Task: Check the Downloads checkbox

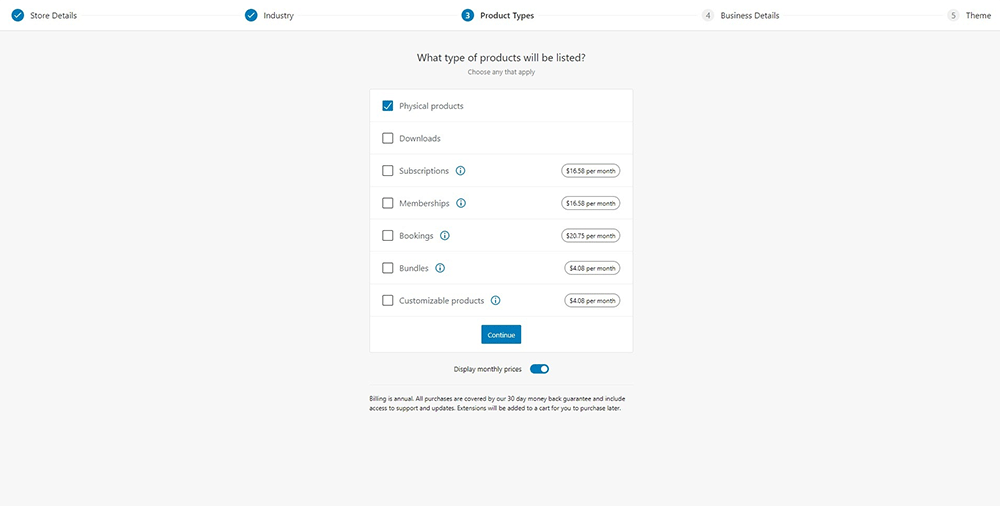Action: (388, 138)
